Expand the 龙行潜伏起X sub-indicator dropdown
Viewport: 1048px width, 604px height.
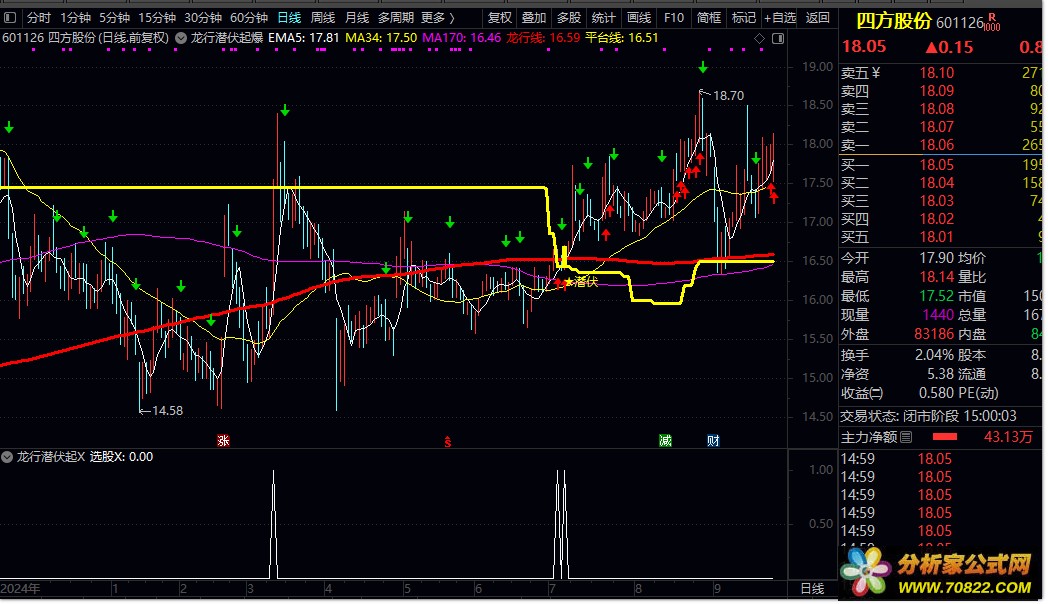(x=9, y=456)
